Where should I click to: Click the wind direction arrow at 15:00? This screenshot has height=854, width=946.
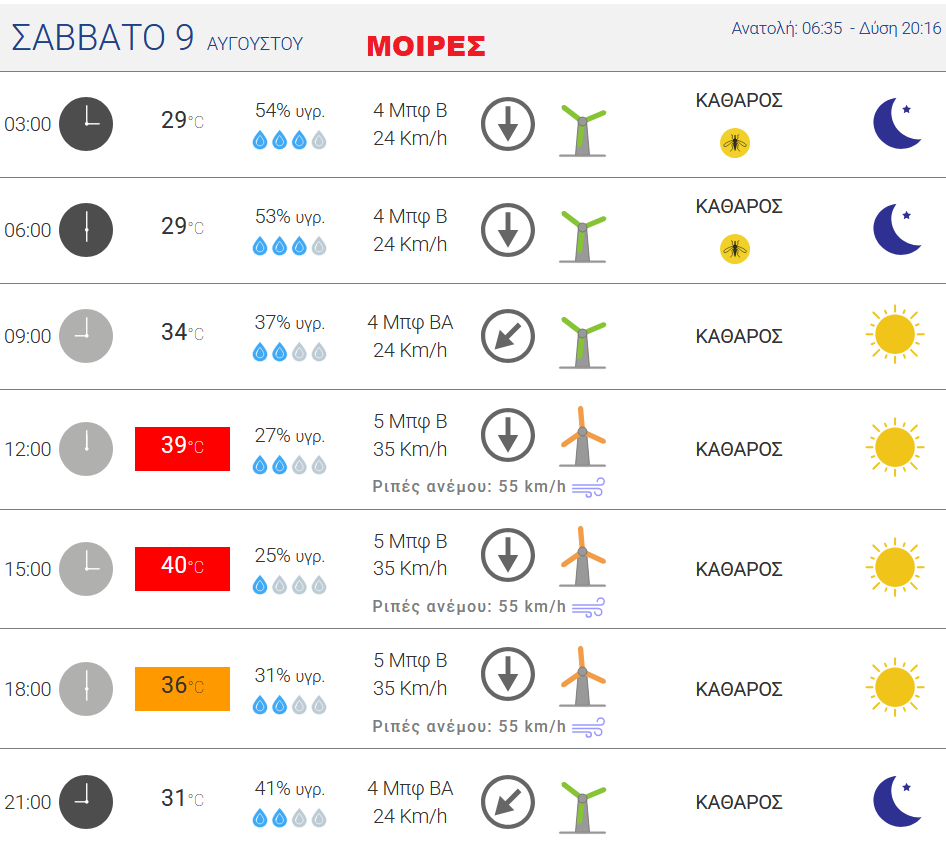point(507,555)
